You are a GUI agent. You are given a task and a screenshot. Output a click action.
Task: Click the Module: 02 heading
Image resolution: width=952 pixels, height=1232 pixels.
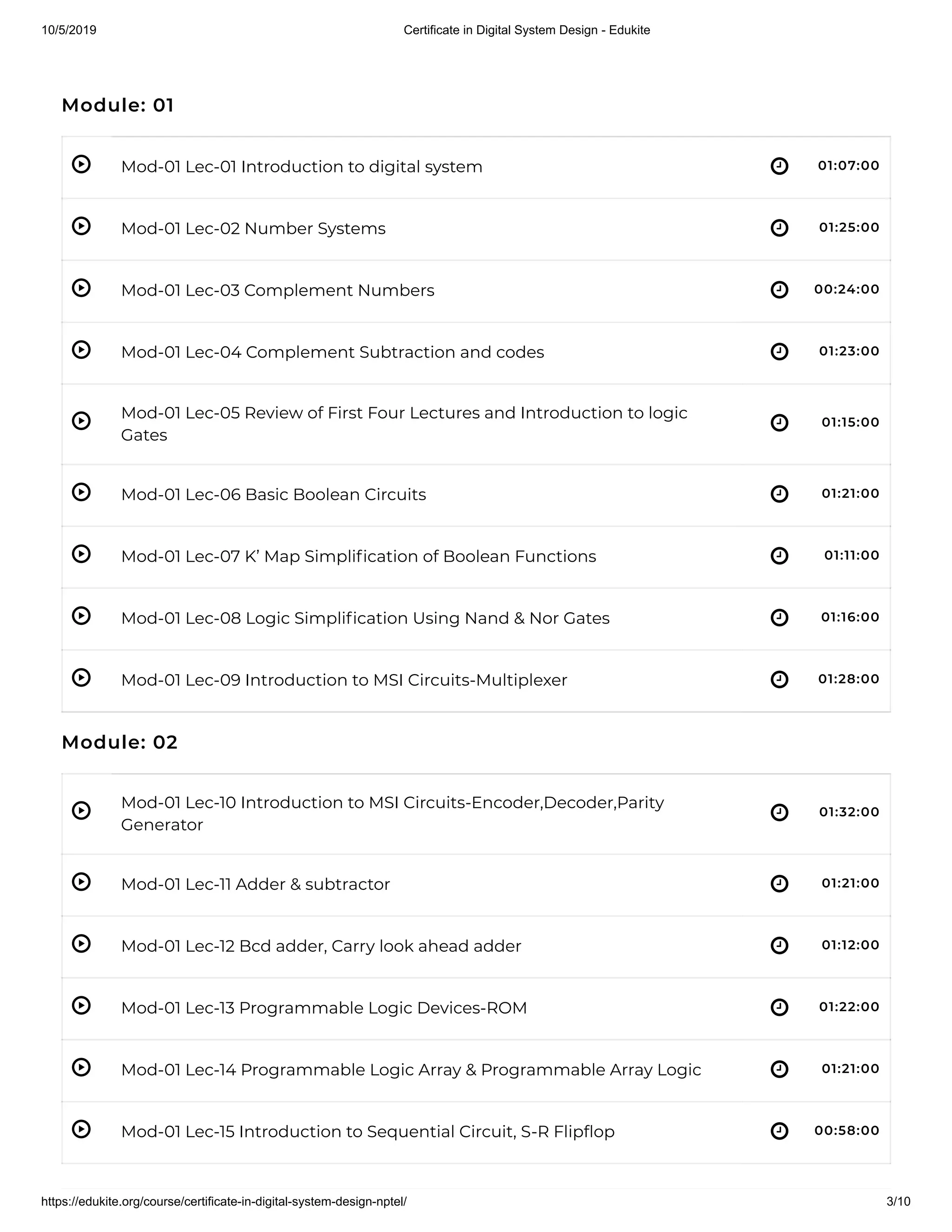coord(119,742)
